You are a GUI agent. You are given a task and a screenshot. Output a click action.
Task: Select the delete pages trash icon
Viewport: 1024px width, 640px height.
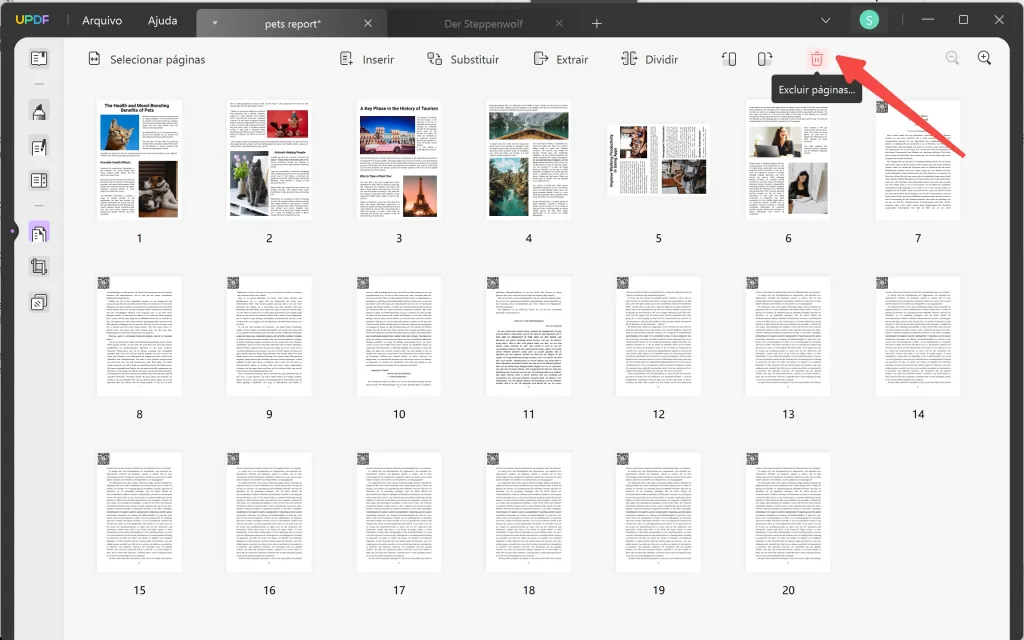[x=817, y=58]
